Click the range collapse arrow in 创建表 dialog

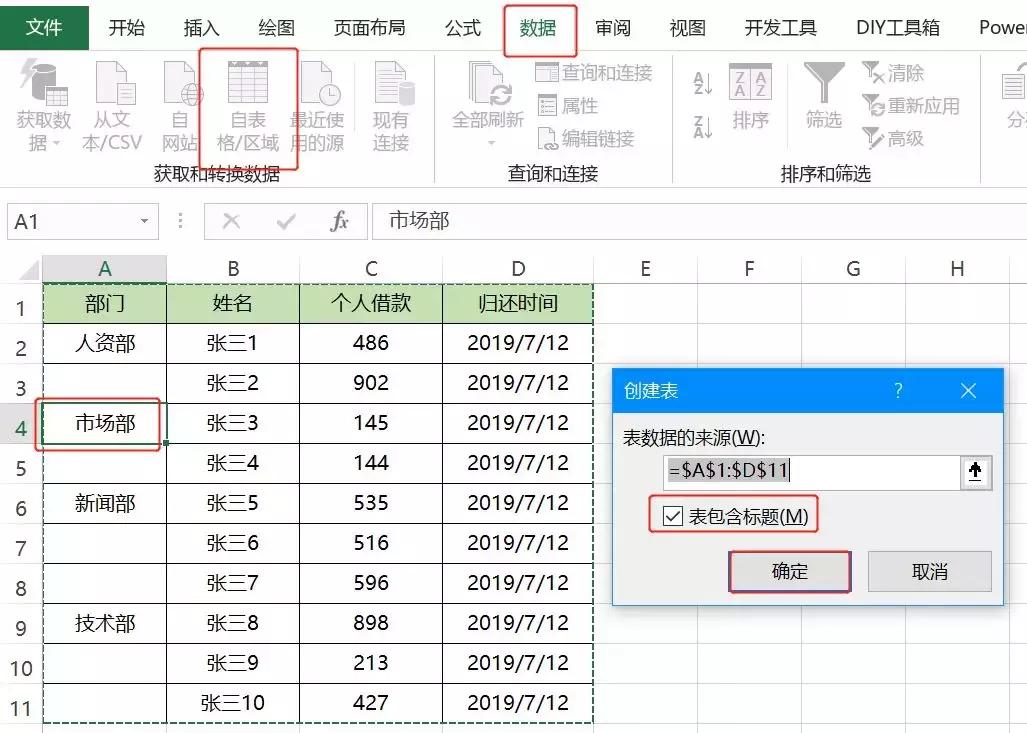pyautogui.click(x=975, y=471)
